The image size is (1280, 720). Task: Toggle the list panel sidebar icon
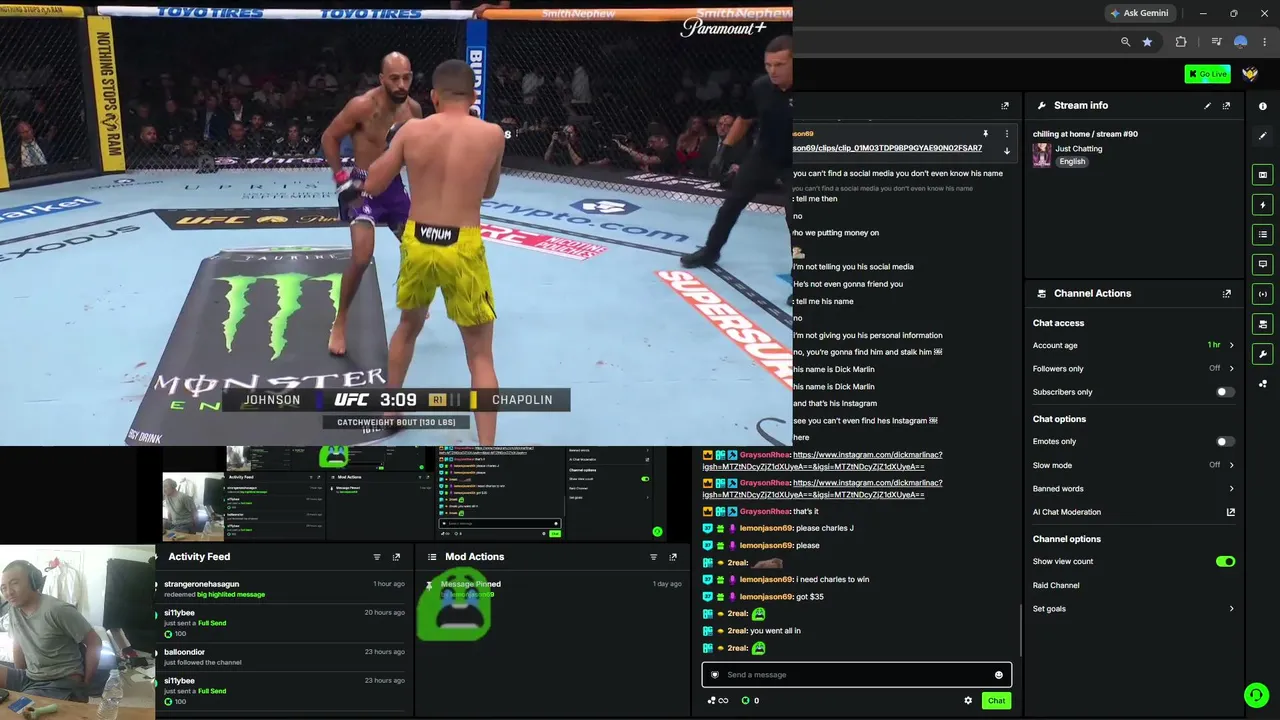tap(1263, 235)
